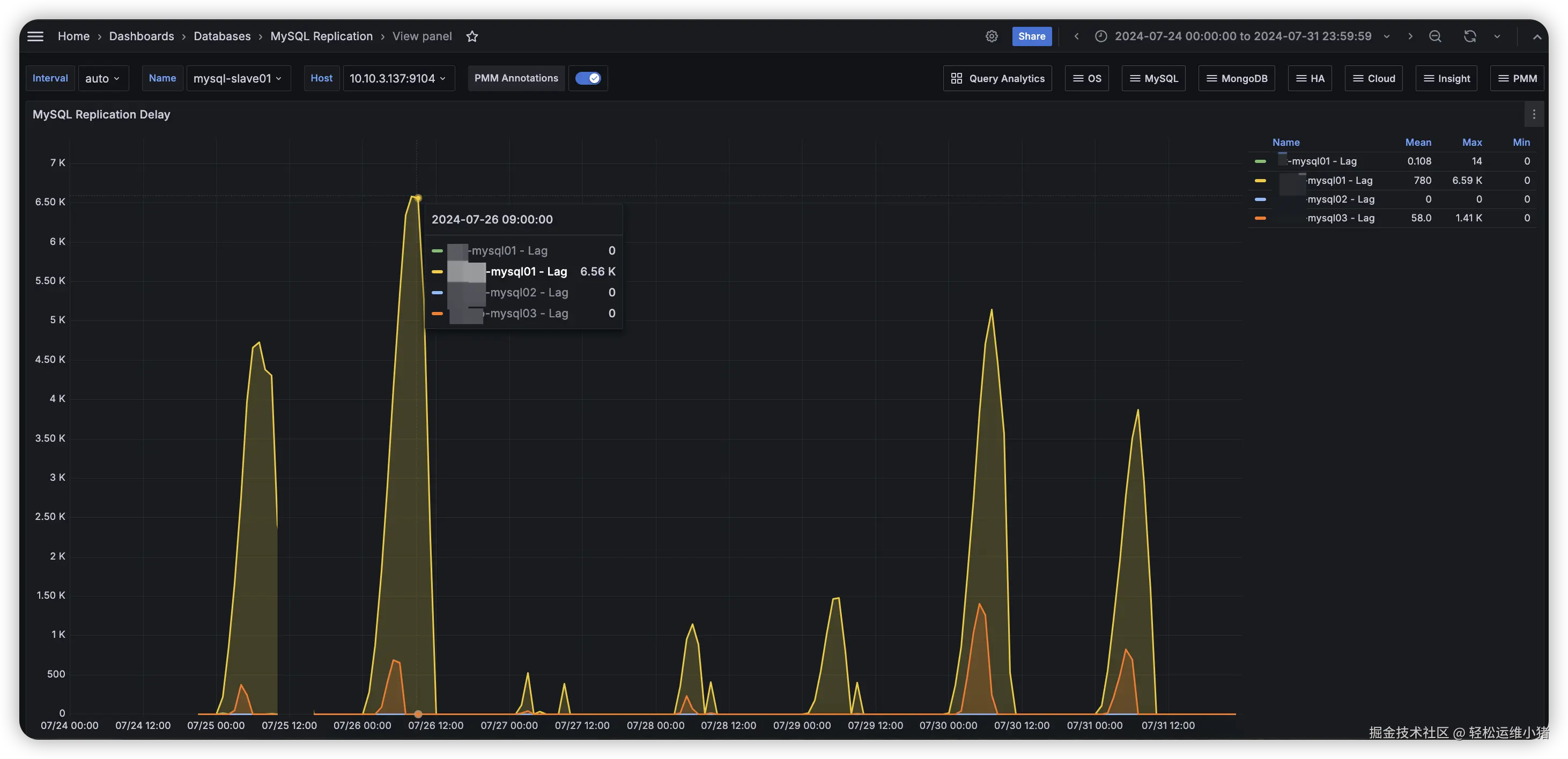The height and width of the screenshot is (759, 1568).
Task: Zoom out the time range
Action: 1434,36
